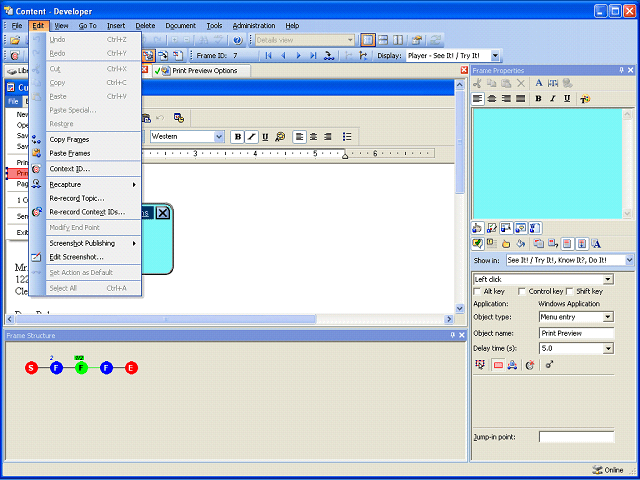Justify bubble text in Frame Properties
This screenshot has width=640, height=480.
pos(521,99)
